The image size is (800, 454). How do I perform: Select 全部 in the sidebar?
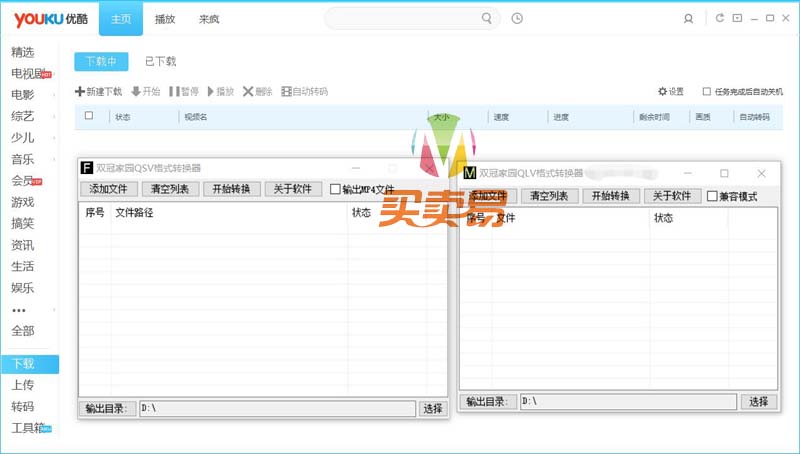pos(23,331)
